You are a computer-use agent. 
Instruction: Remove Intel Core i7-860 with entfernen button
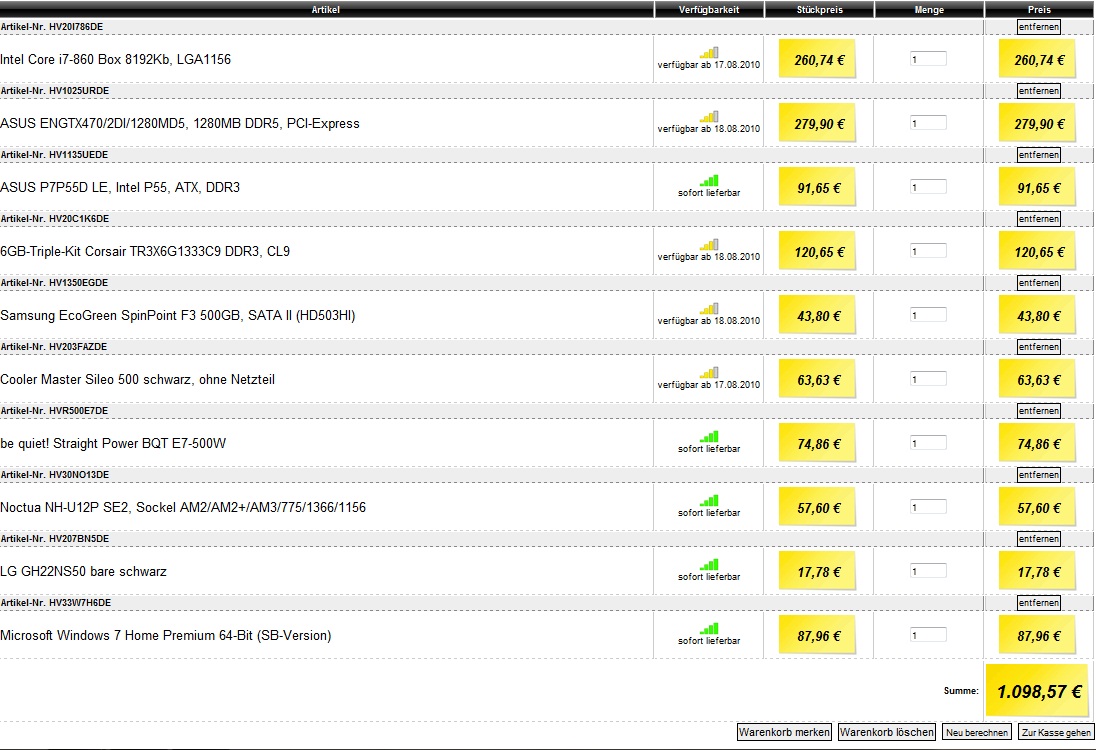pyautogui.click(x=1039, y=27)
